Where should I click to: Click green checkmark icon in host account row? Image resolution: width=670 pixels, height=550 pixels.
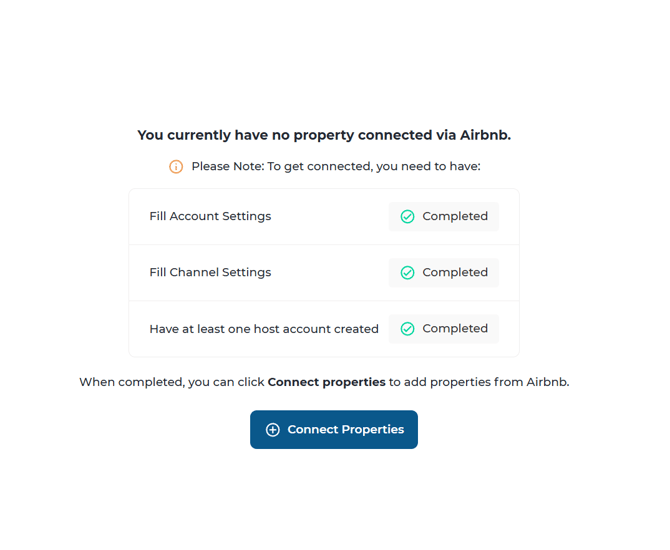click(x=408, y=329)
